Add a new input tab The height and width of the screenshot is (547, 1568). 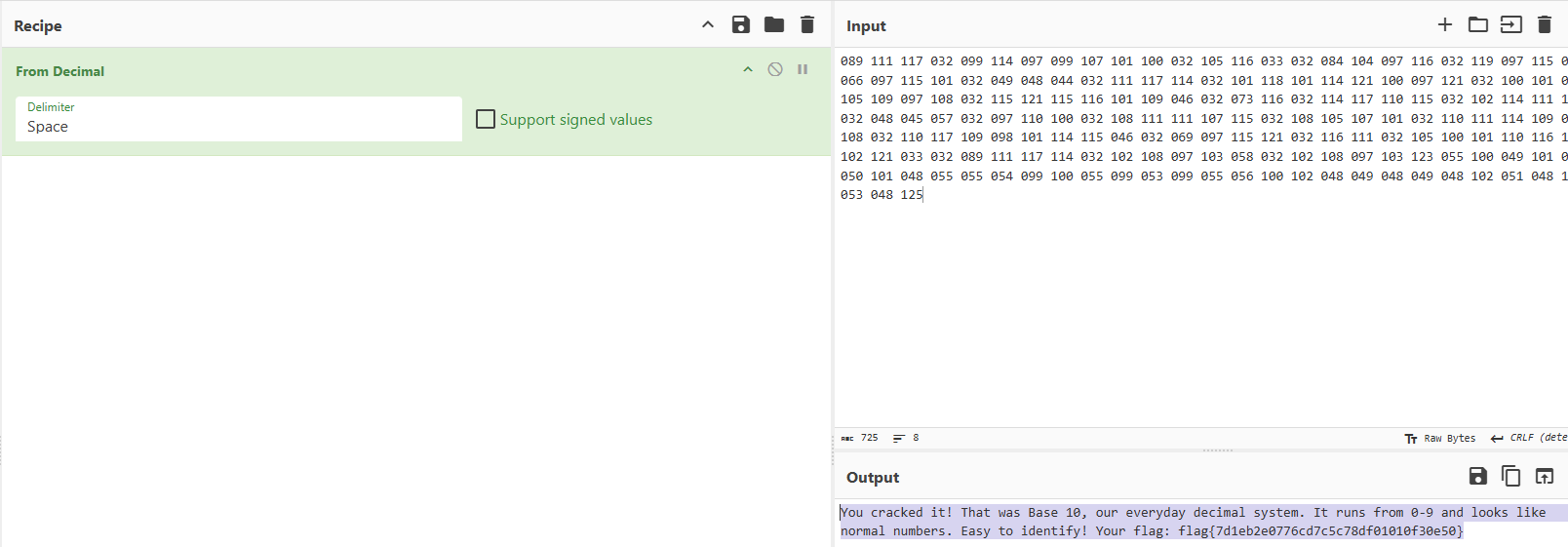[x=1445, y=25]
